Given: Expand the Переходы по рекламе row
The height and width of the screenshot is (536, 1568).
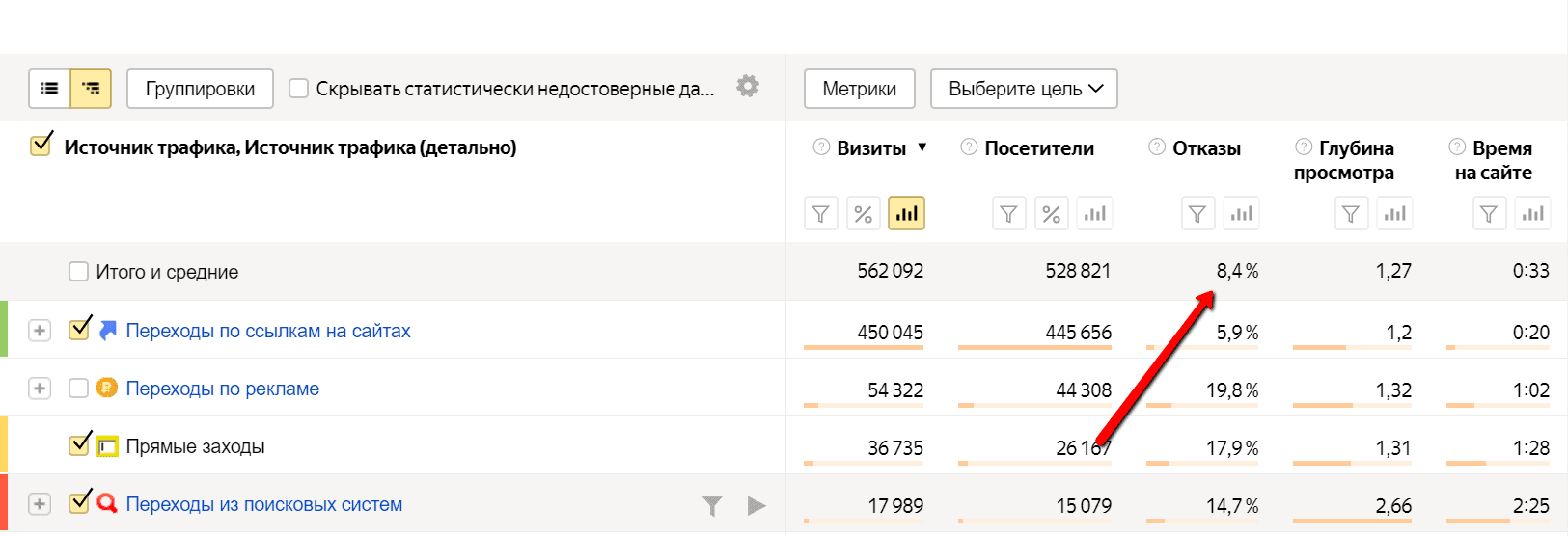Looking at the screenshot, I should click(40, 389).
